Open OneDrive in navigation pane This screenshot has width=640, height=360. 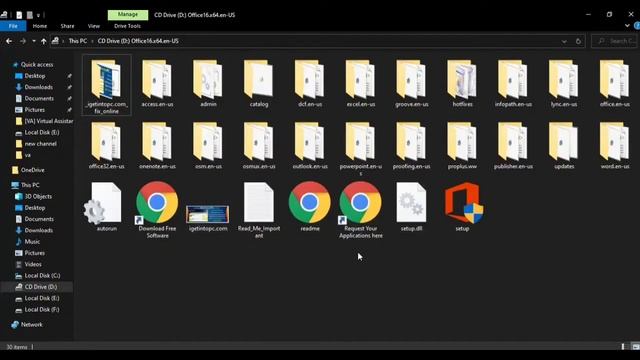click(x=29, y=170)
